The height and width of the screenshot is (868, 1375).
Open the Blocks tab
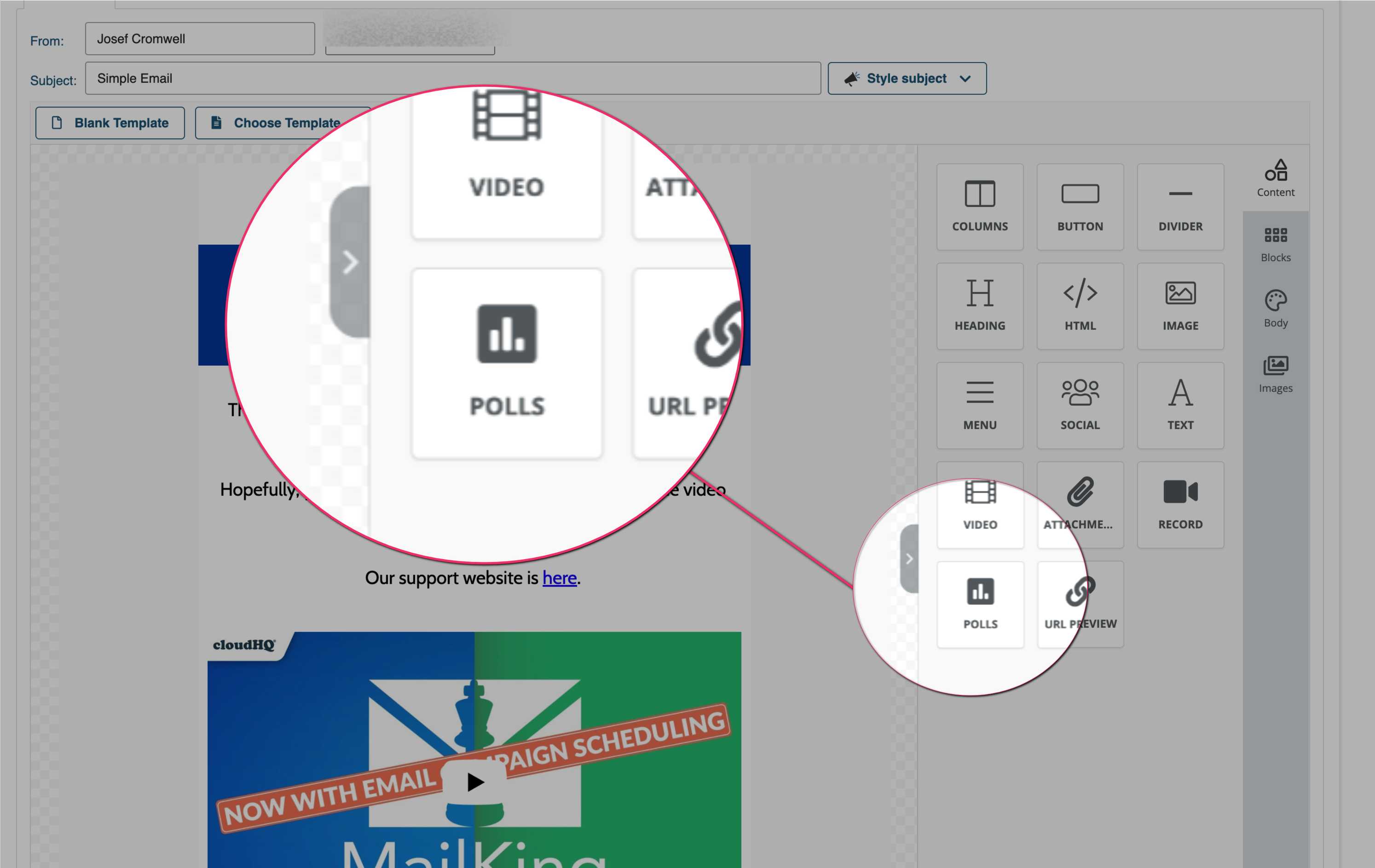click(x=1276, y=244)
